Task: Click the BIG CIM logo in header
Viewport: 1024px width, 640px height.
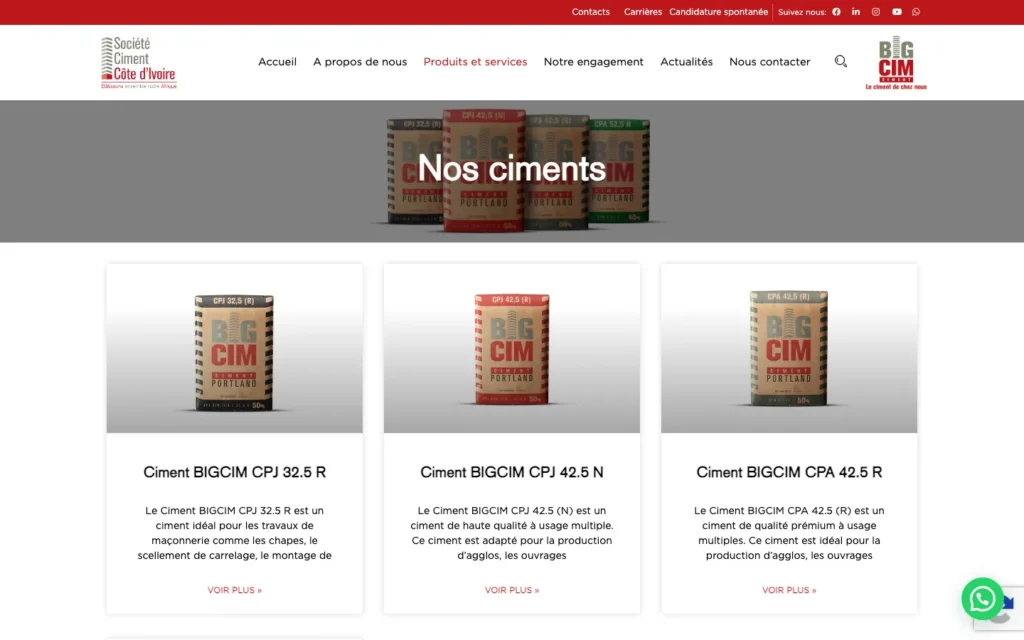Action: pos(896,63)
